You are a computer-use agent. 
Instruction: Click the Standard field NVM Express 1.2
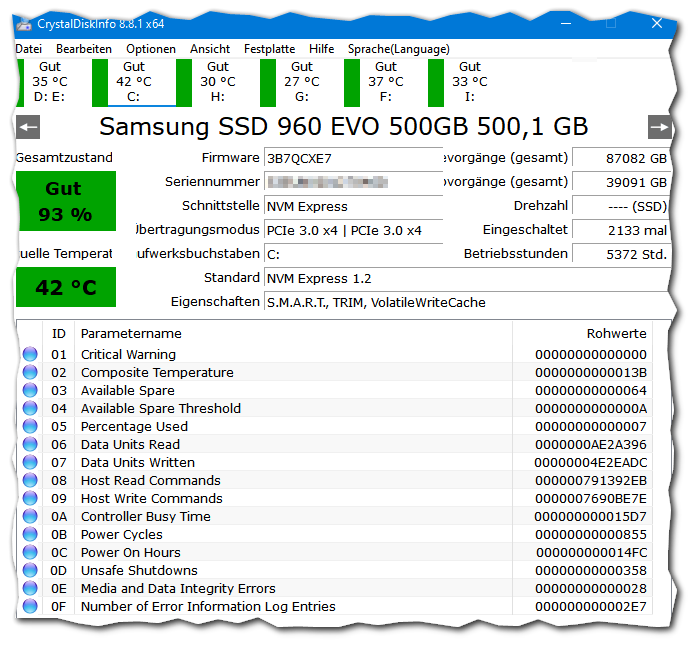pos(467,278)
